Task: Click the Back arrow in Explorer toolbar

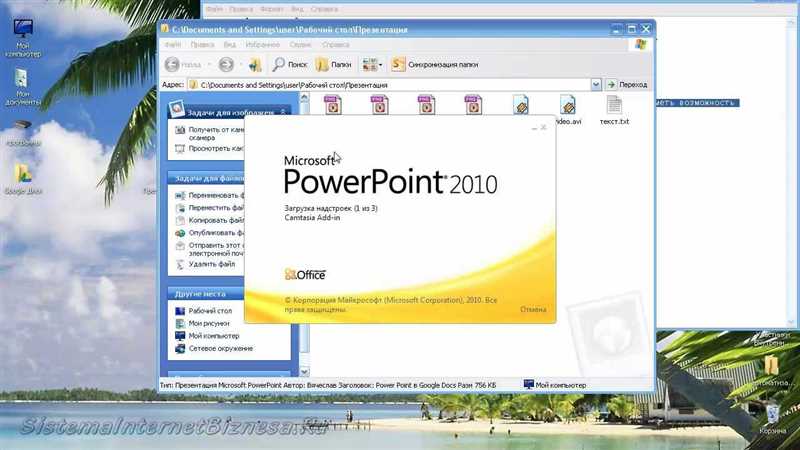Action: pos(172,64)
